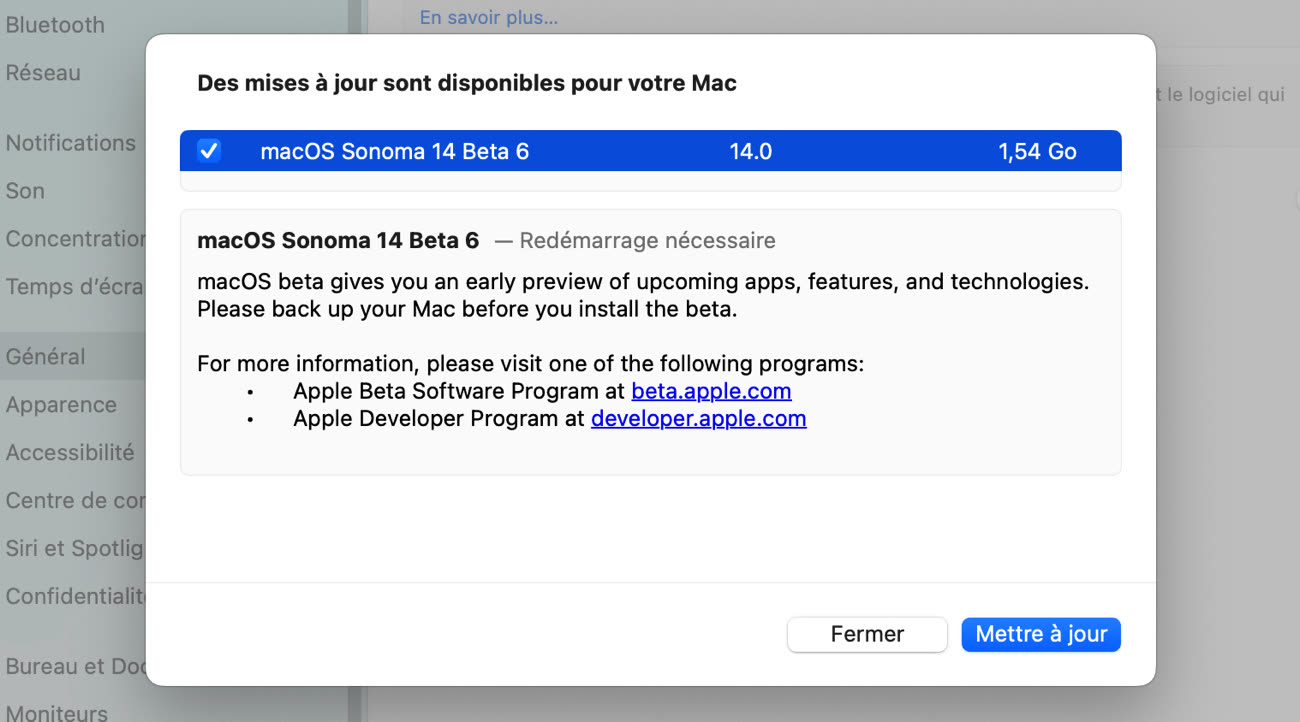The width and height of the screenshot is (1300, 722).
Task: Open Confidentialité settings in sidebar
Action: click(76, 597)
